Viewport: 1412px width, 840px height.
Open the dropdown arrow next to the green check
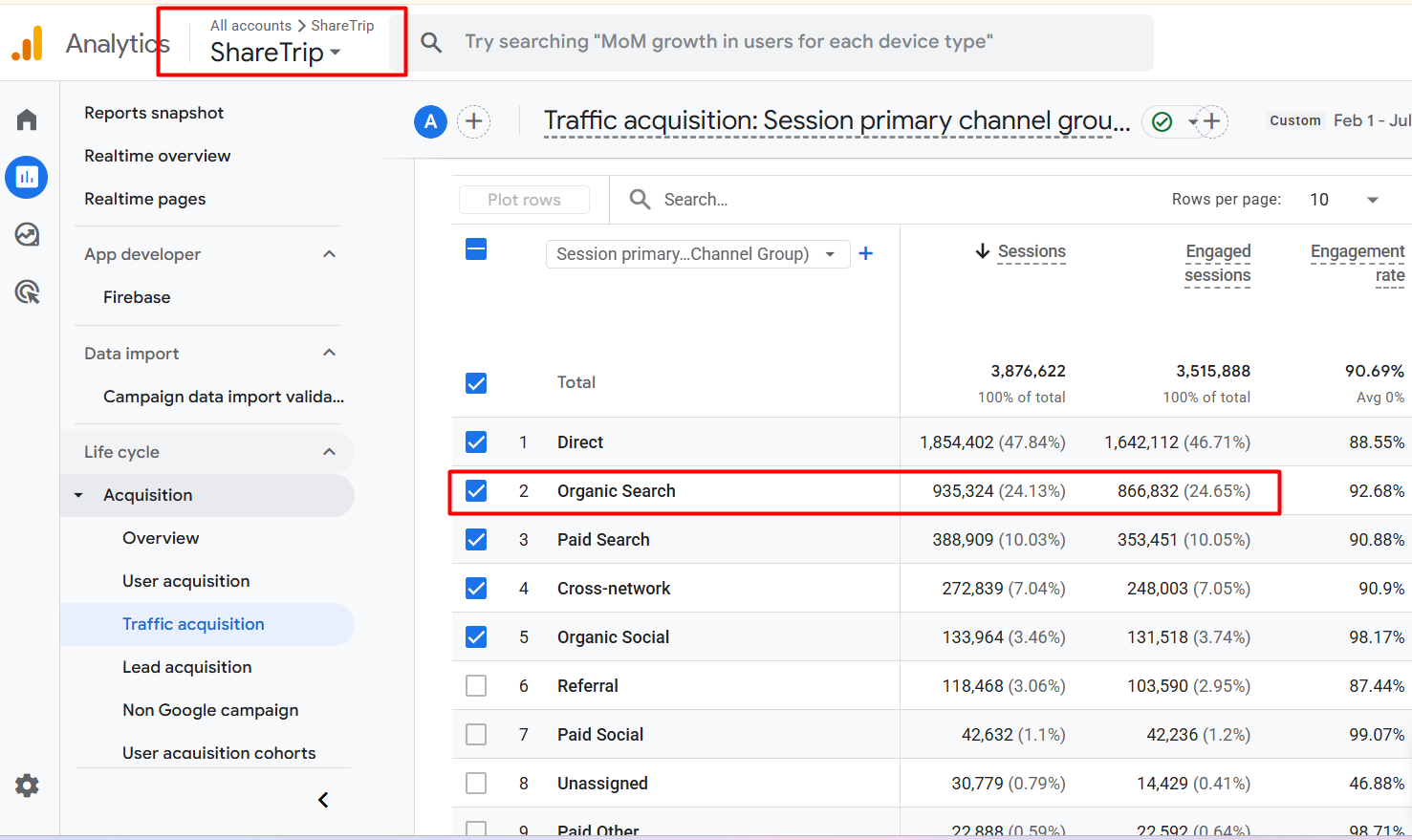click(1192, 122)
